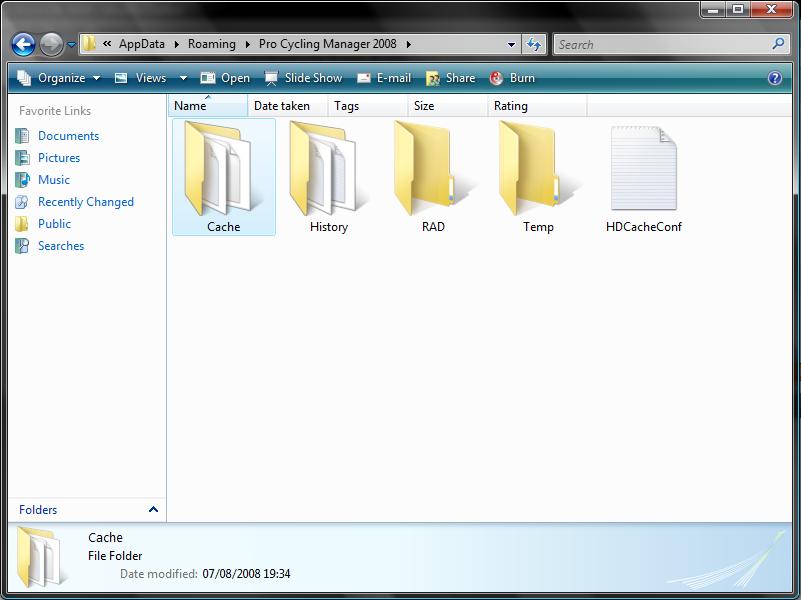The image size is (801, 600).
Task: Click the Forward navigation arrow
Action: 51,44
